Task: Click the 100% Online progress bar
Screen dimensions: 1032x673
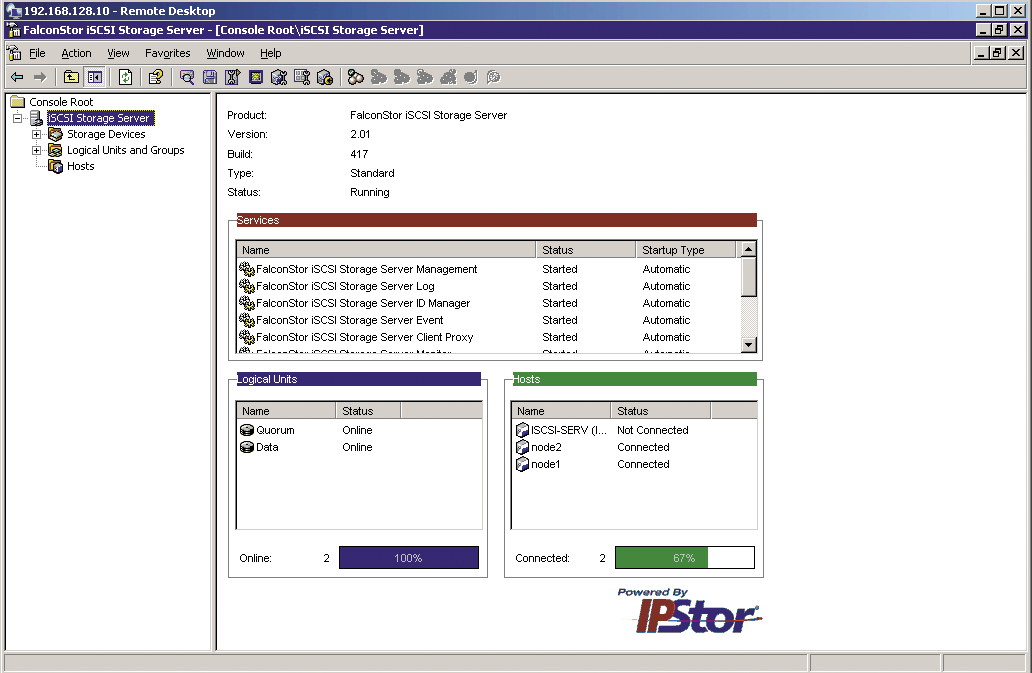Action: pos(409,558)
